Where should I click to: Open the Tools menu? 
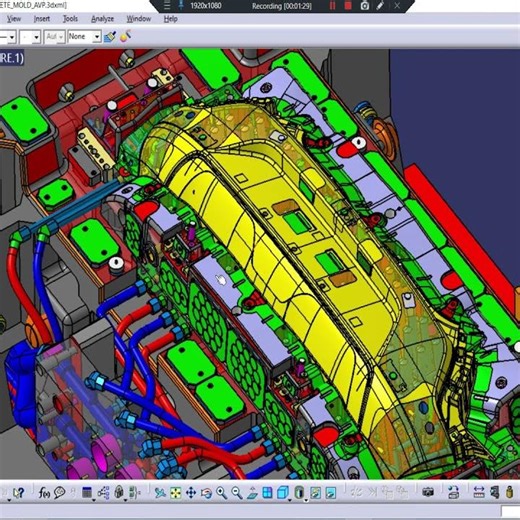point(70,19)
